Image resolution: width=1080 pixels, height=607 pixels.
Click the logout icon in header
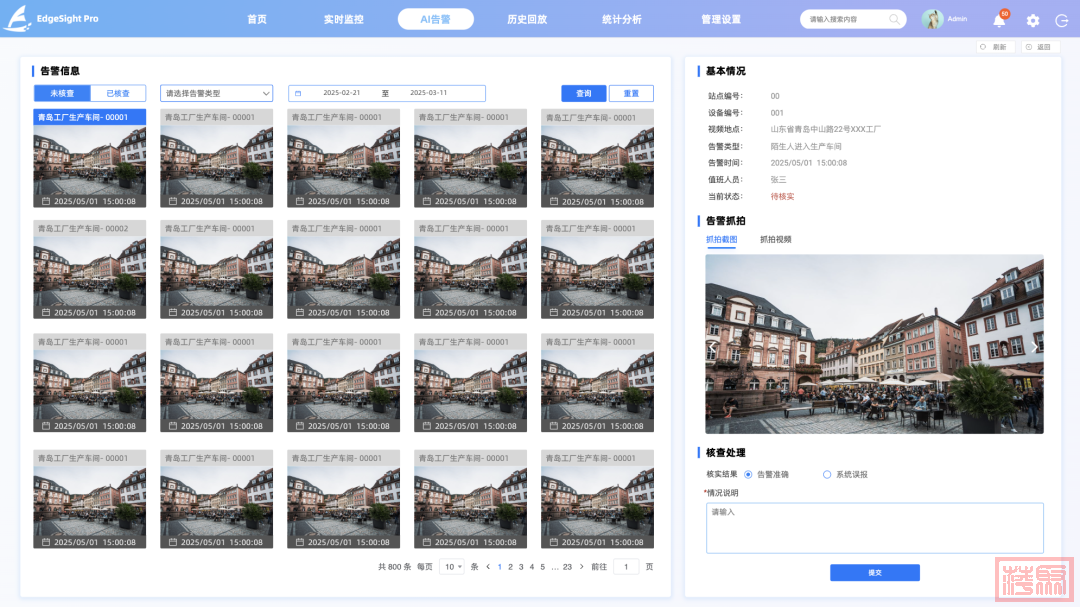click(1061, 20)
